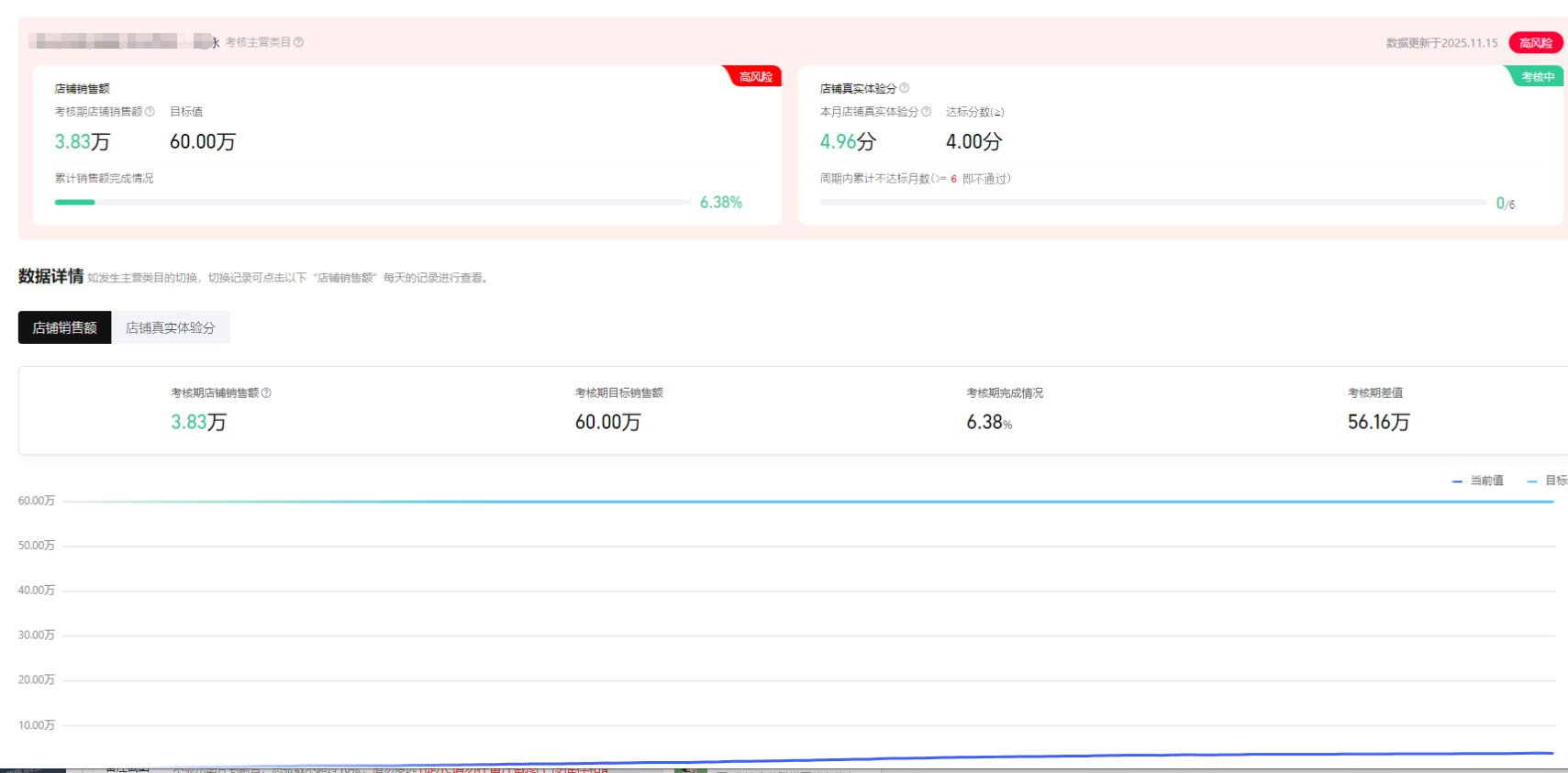Click the red 高风险 pill badge at top right

pyautogui.click(x=1535, y=43)
